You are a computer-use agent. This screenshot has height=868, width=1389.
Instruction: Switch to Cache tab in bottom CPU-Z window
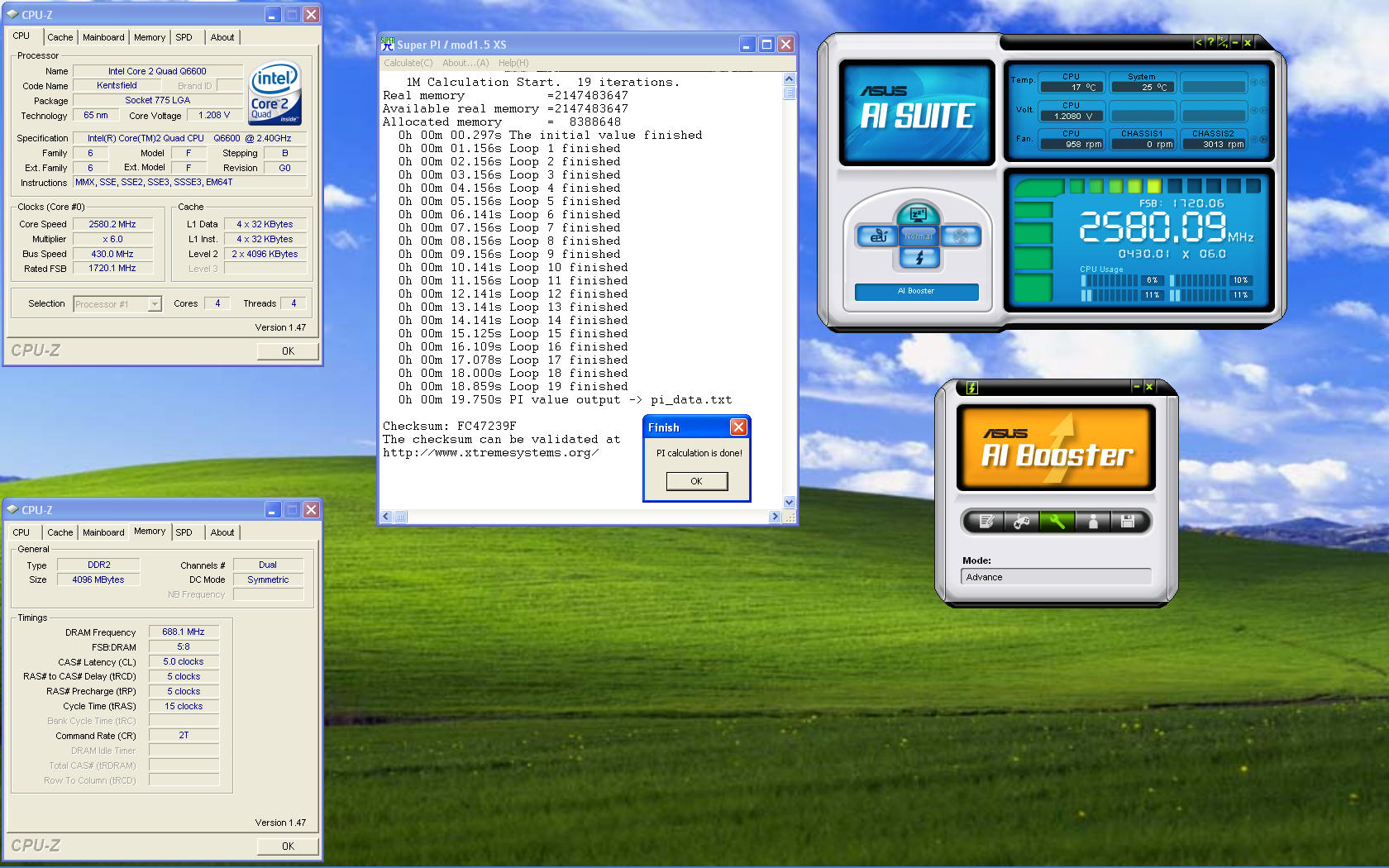[x=60, y=532]
